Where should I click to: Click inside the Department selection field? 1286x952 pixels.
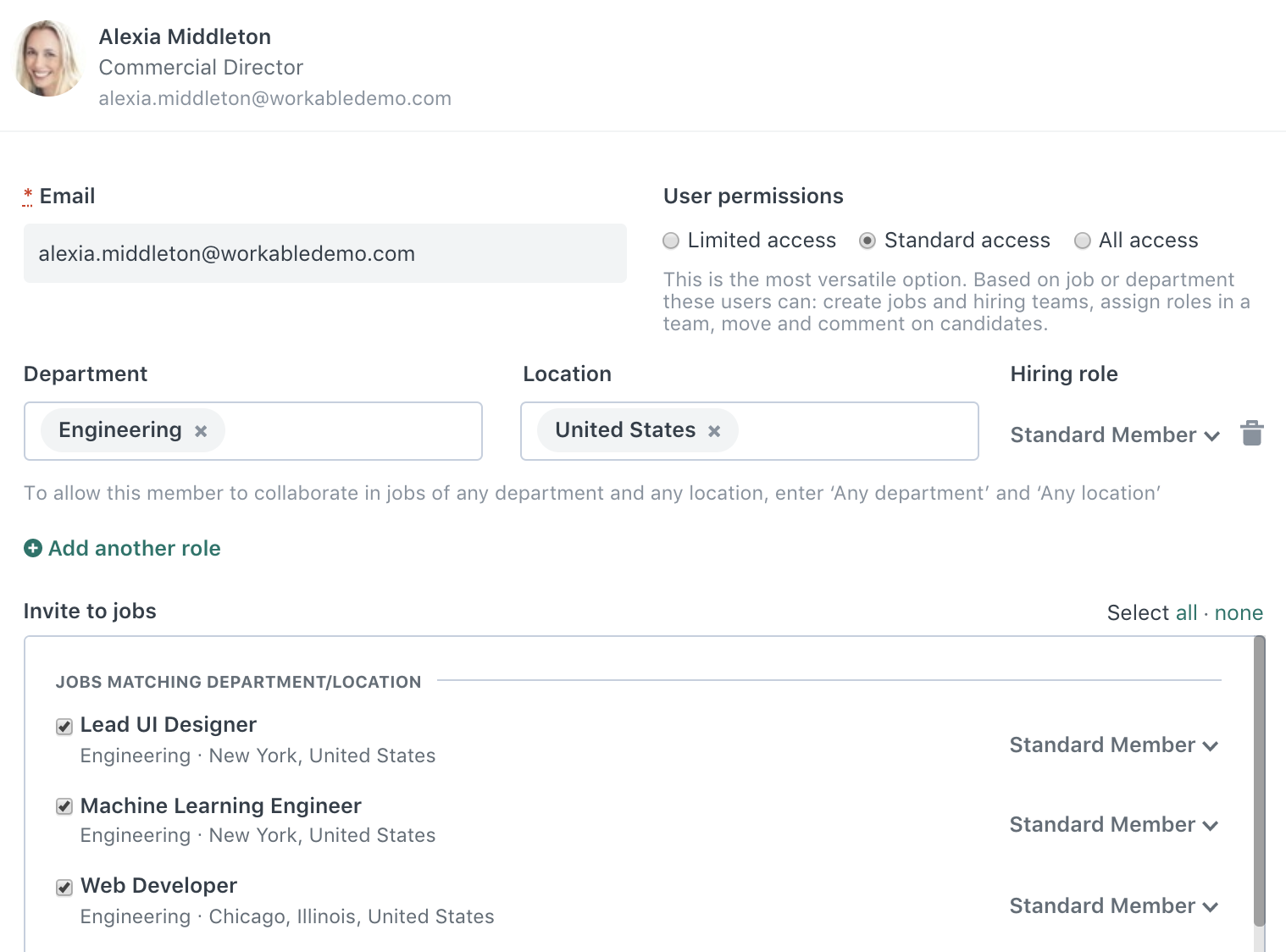(253, 431)
